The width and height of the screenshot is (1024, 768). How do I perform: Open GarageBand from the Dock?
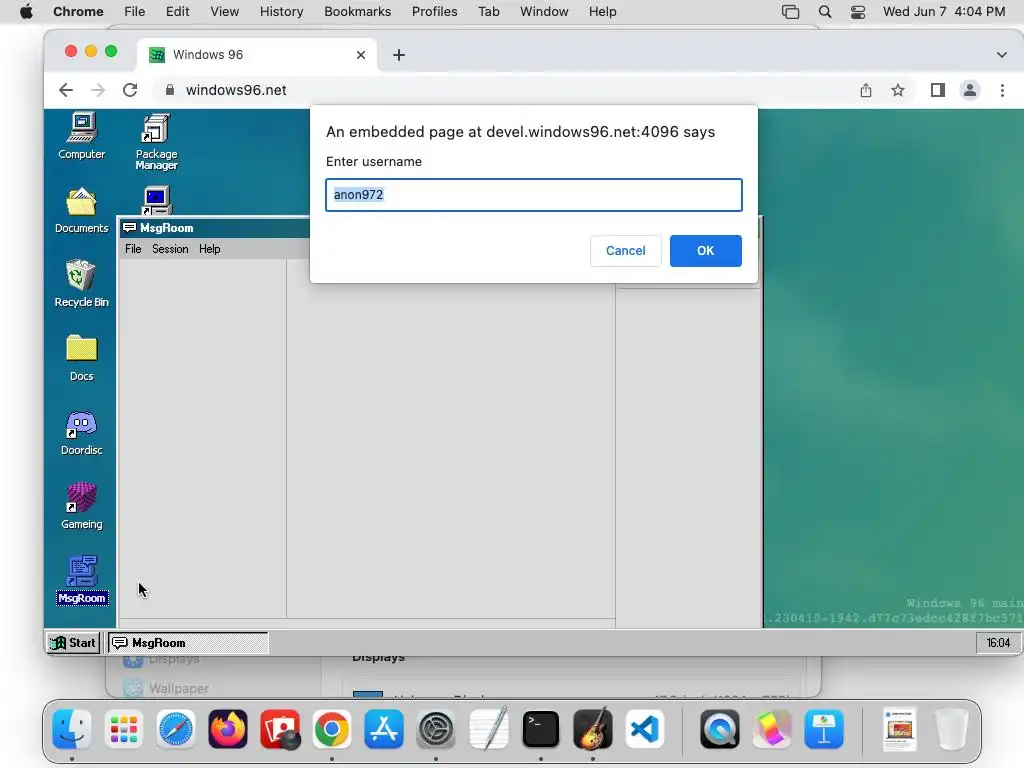coord(592,729)
